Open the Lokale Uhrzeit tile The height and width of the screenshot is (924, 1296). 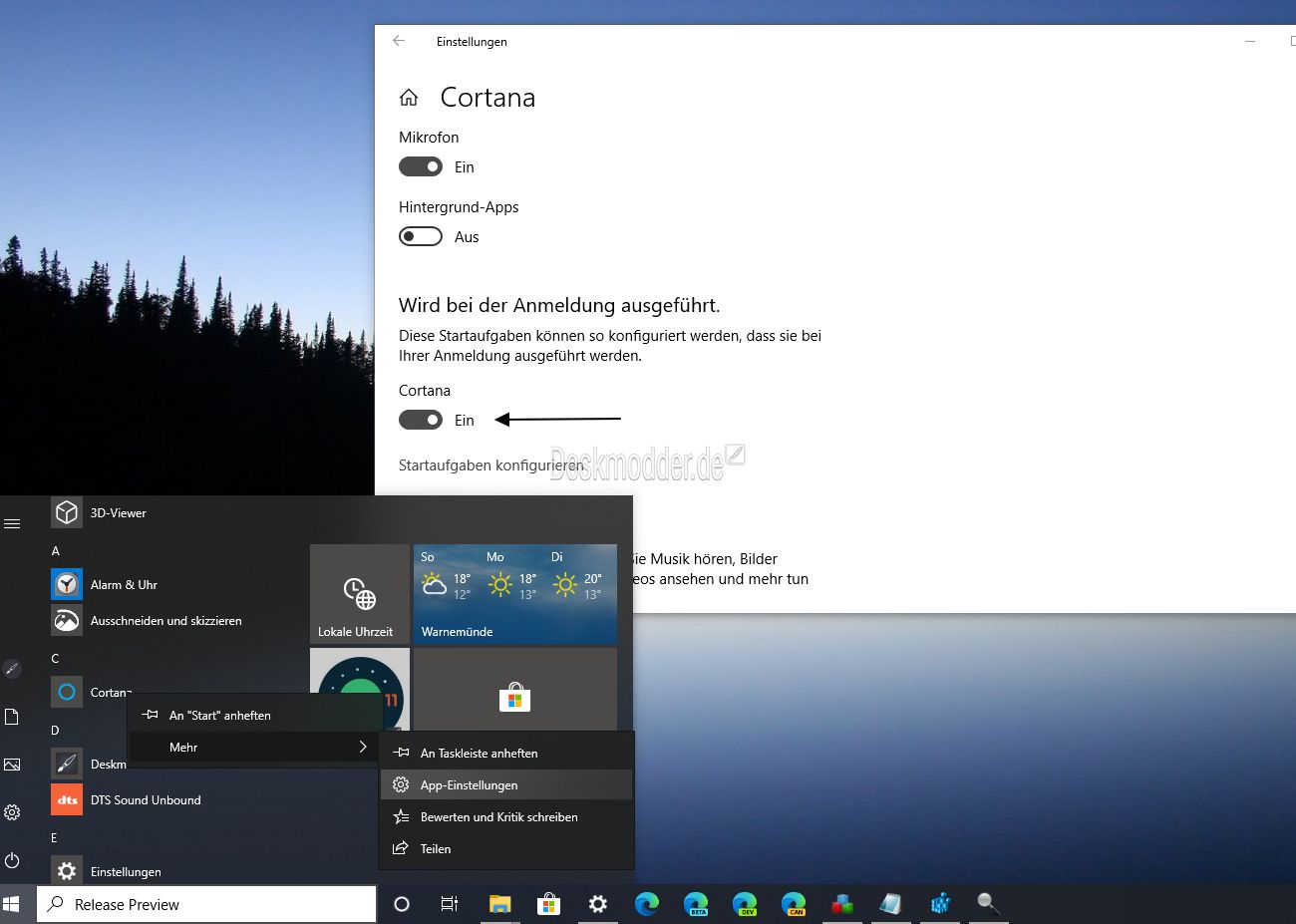[x=360, y=594]
